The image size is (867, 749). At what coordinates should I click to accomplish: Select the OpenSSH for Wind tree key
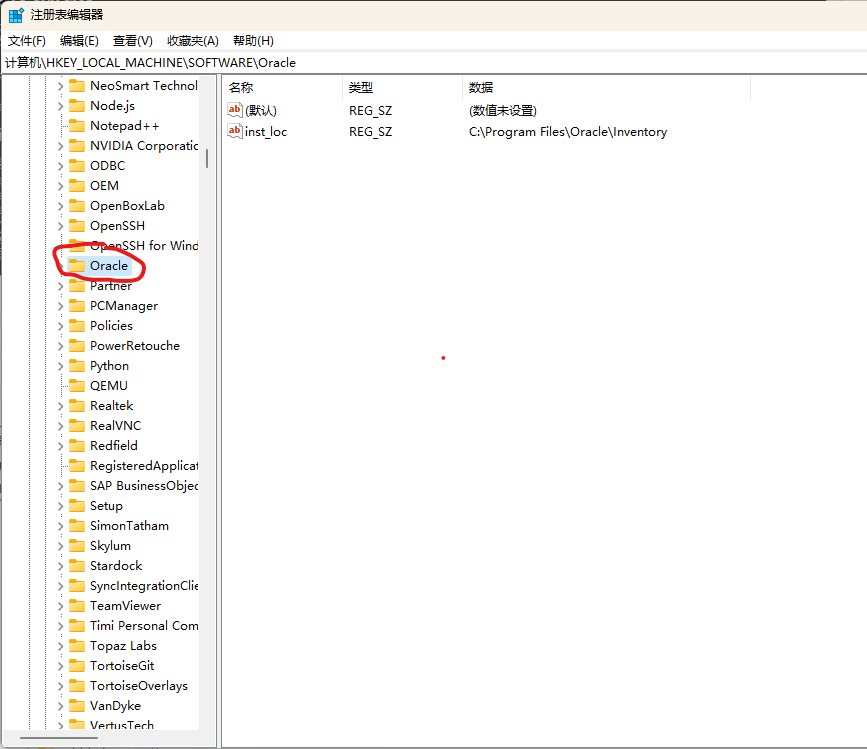[x=144, y=245]
